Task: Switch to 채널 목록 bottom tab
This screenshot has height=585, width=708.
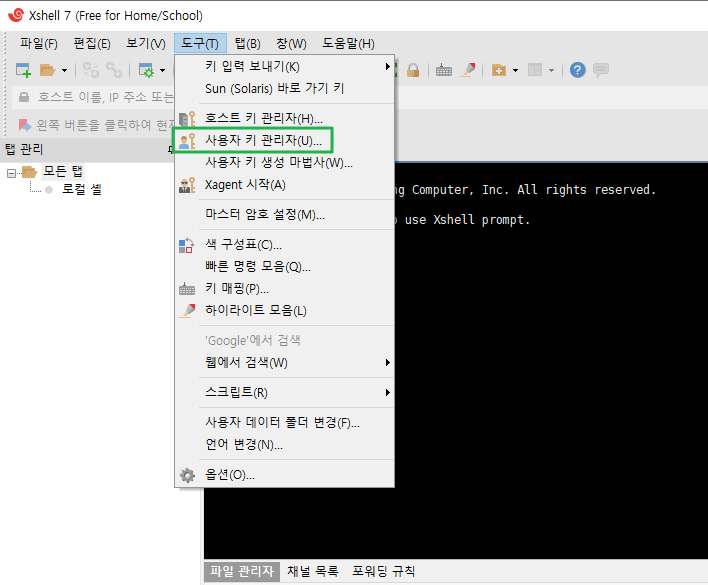Action: point(313,571)
